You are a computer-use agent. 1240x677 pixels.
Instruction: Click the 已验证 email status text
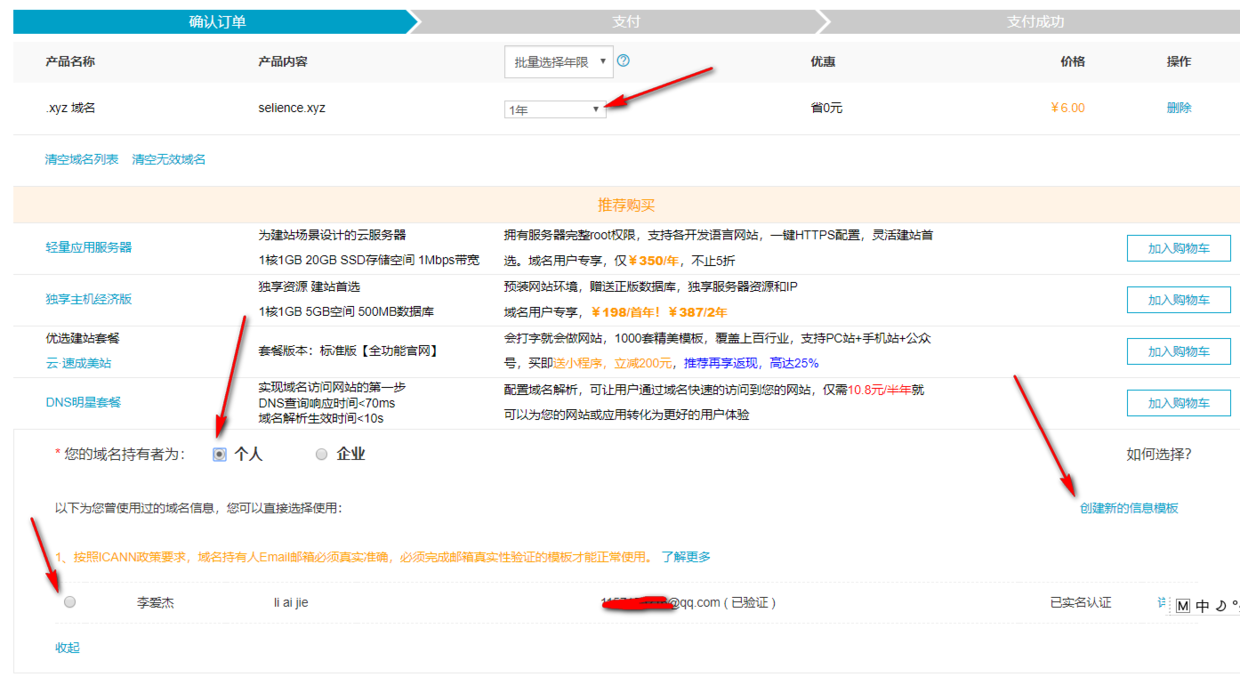click(750, 603)
